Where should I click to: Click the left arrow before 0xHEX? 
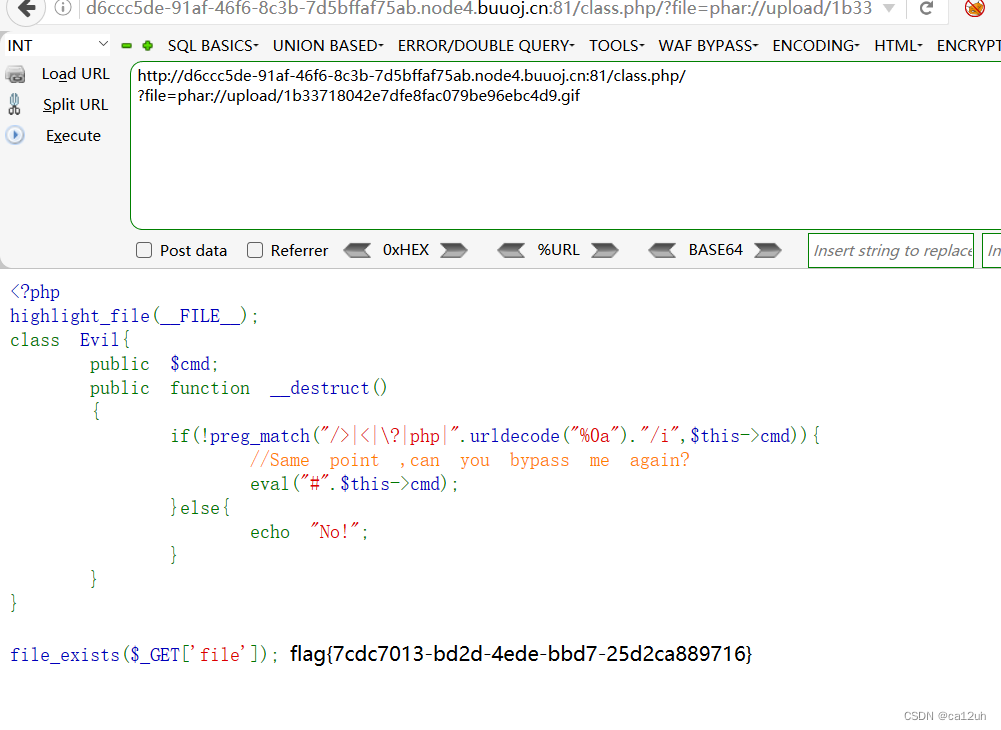357,250
